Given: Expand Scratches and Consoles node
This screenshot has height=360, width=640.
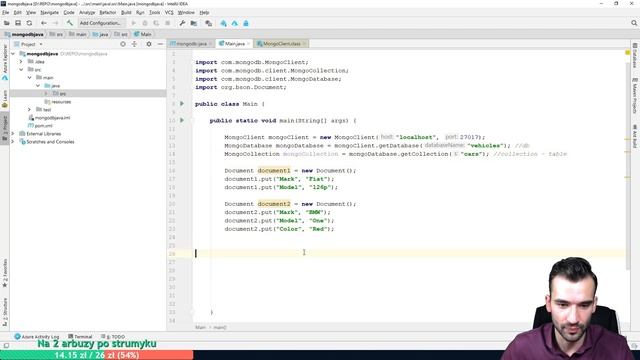Looking at the screenshot, I should coord(13,142).
